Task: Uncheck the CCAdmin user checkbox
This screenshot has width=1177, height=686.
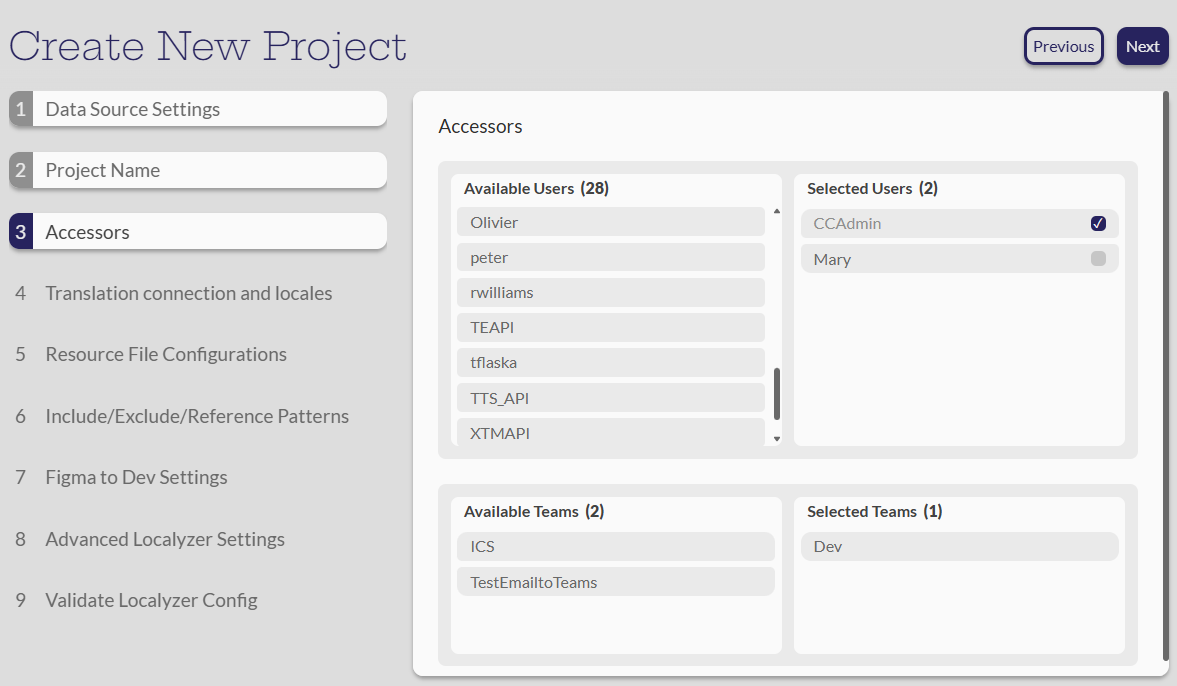Action: click(1098, 223)
